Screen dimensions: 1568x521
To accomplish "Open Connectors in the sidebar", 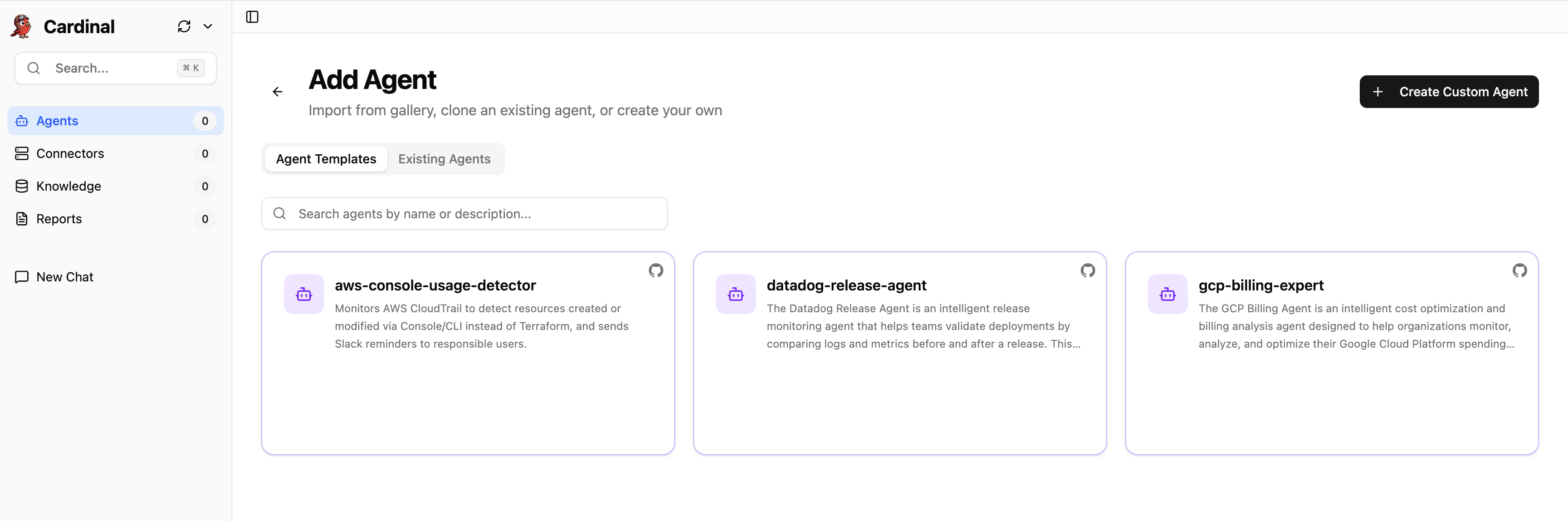I will [70, 153].
